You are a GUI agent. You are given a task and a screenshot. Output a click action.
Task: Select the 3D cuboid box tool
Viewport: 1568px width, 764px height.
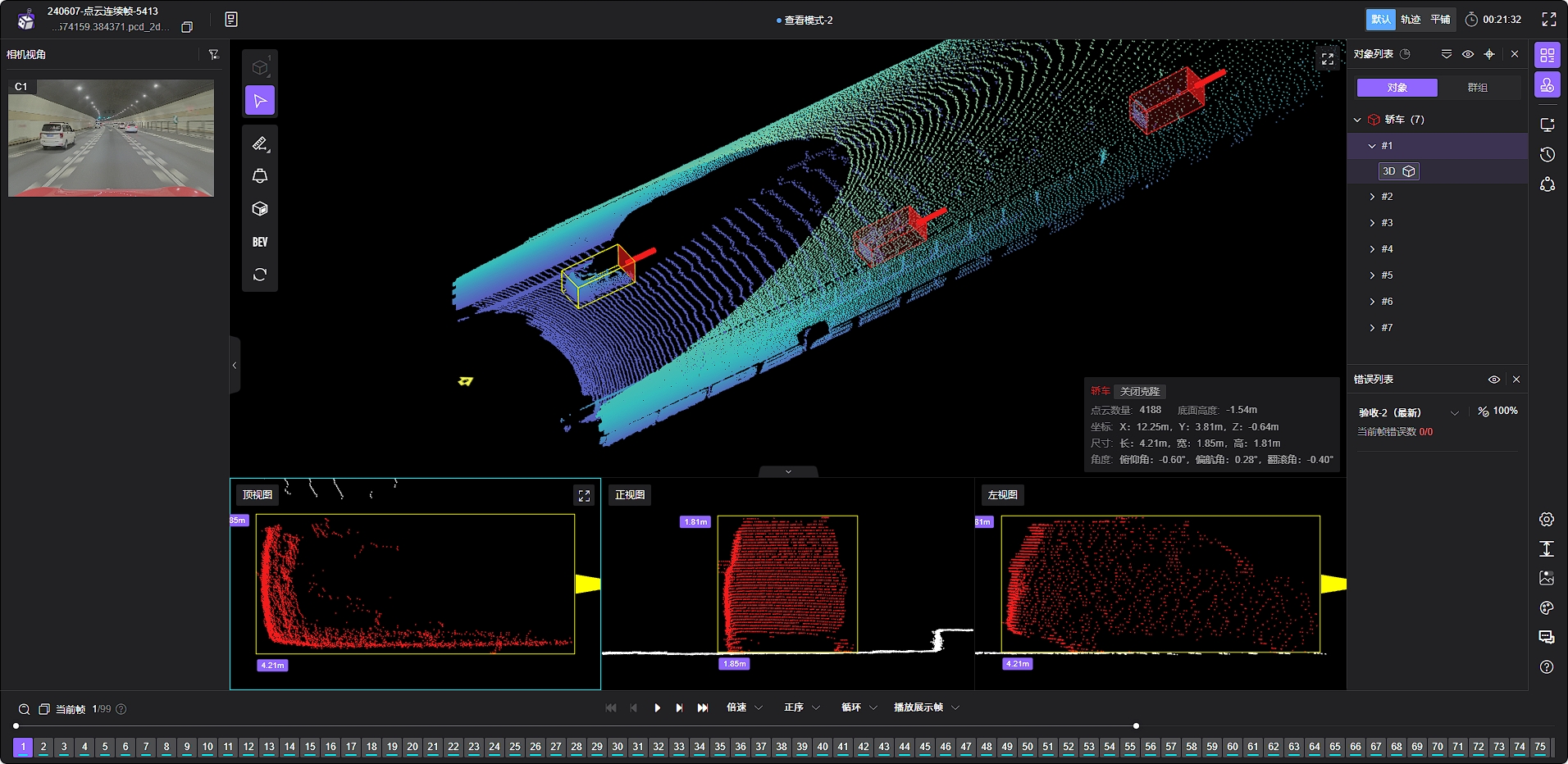tap(260, 209)
